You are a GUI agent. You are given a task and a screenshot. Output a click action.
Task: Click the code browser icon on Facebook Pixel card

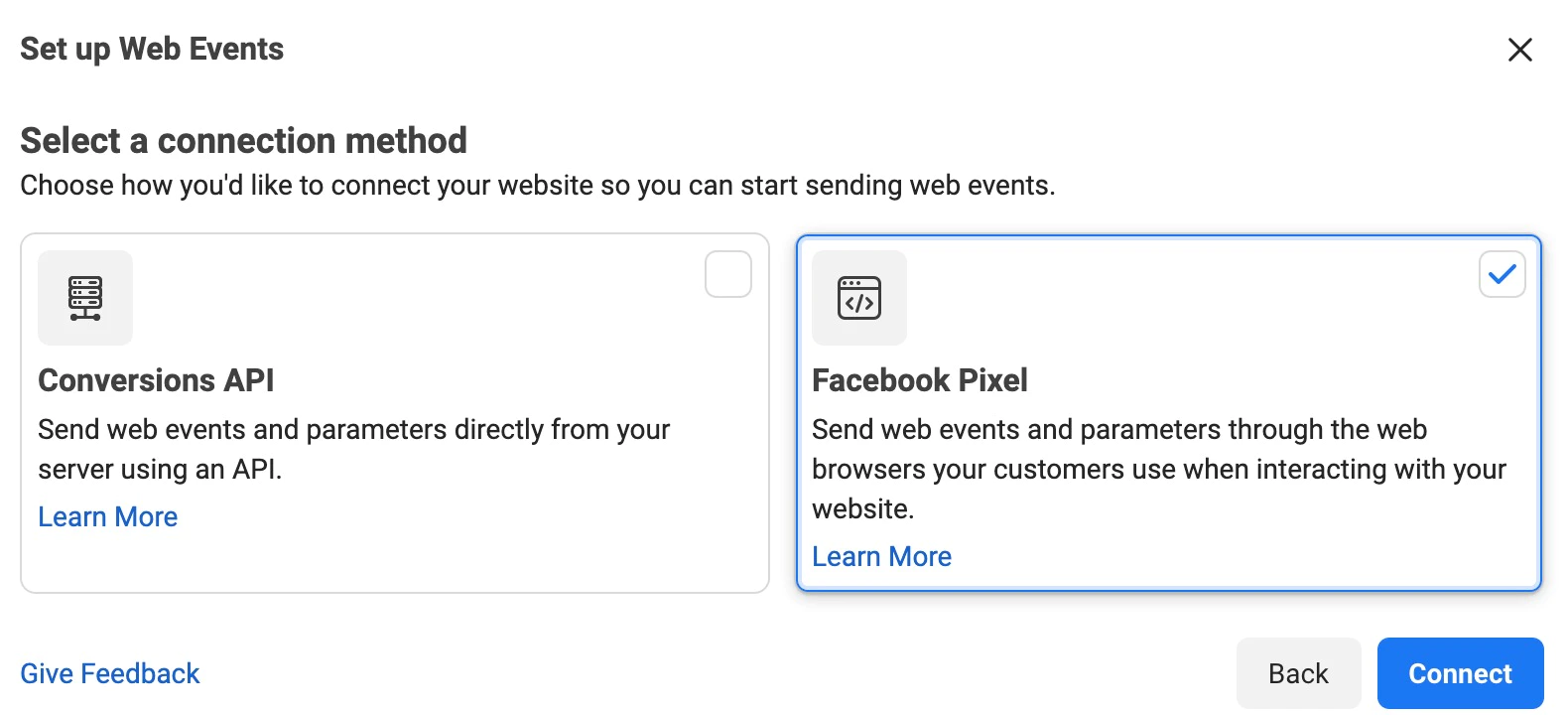[x=858, y=297]
